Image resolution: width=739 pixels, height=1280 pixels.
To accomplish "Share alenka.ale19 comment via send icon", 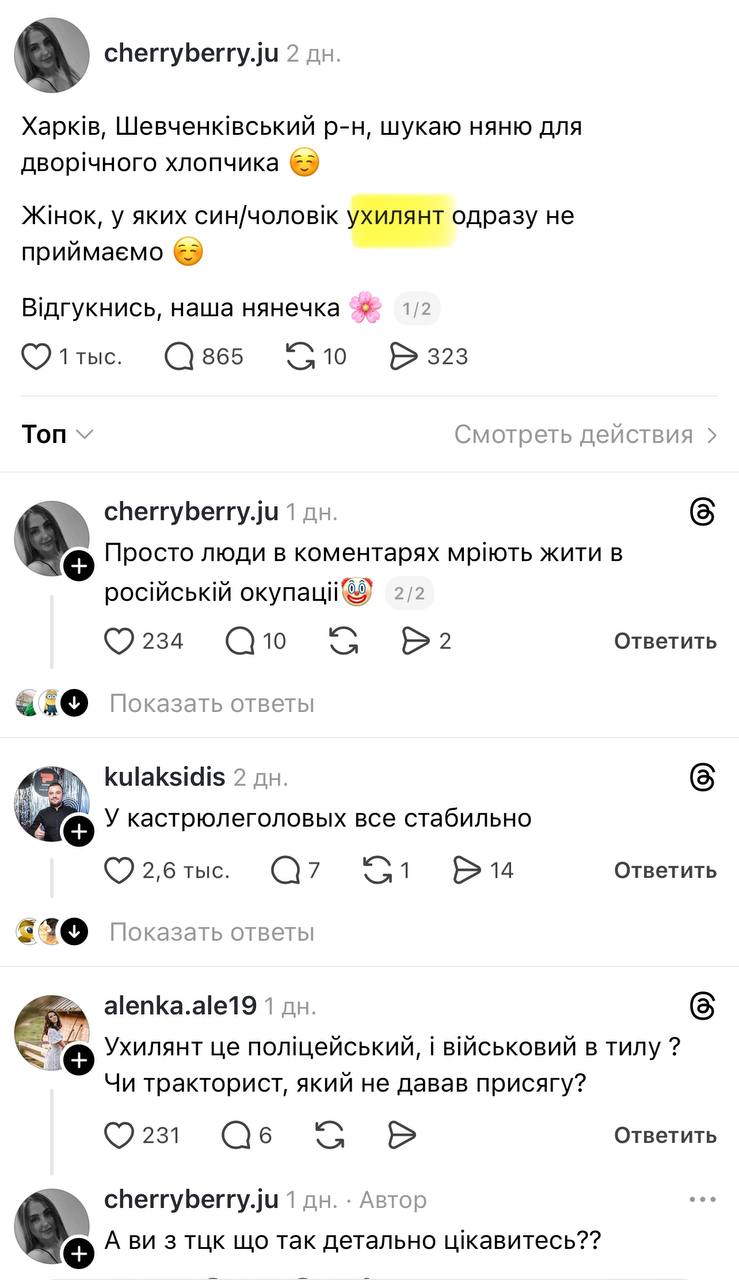I will (401, 1135).
